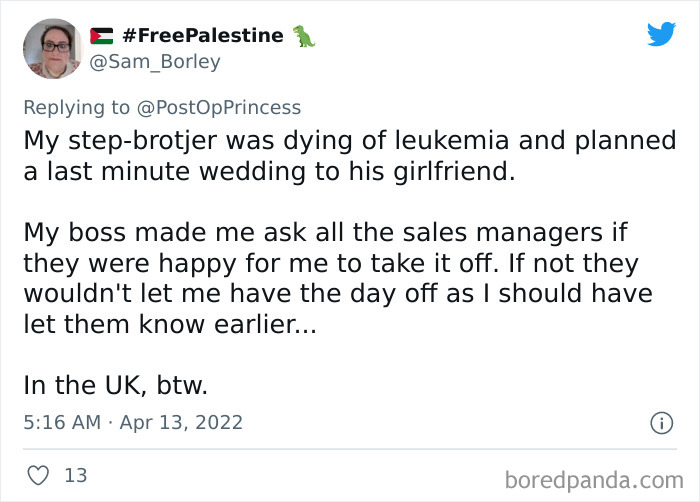The width and height of the screenshot is (700, 502).
Task: Click the green dinosaur emoji
Action: 304,37
